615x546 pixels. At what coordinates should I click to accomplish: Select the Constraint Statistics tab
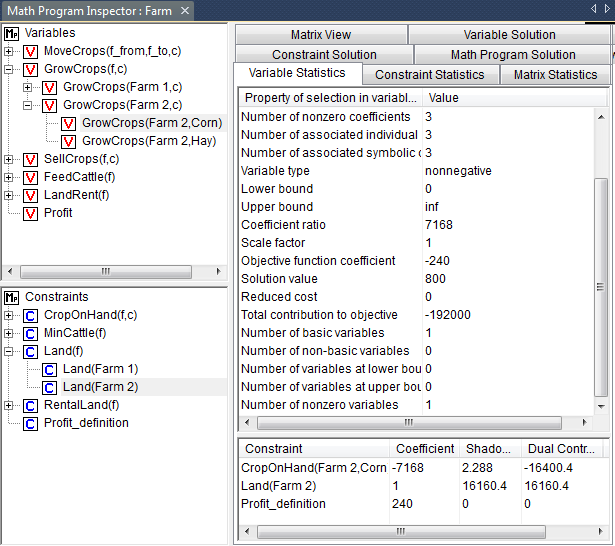(x=430, y=75)
